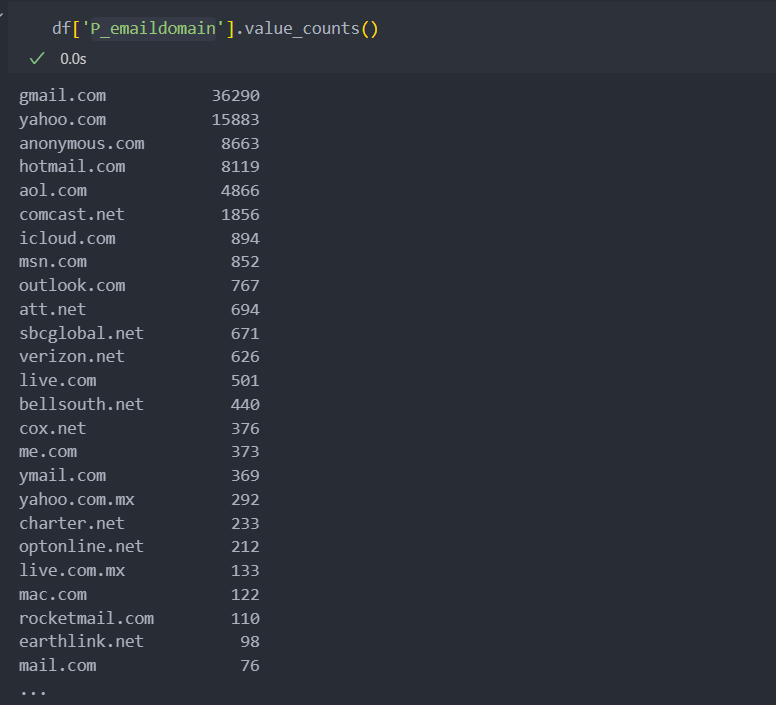Click the aol.com row label
This screenshot has width=776, height=705.
(53, 190)
